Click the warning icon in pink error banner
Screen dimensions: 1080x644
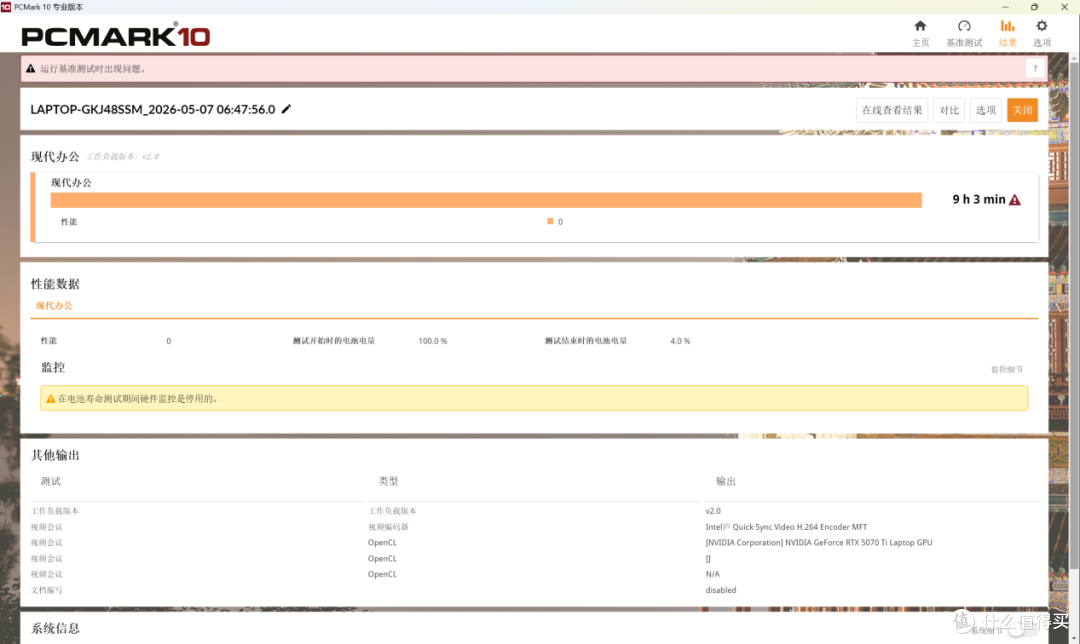(30, 69)
